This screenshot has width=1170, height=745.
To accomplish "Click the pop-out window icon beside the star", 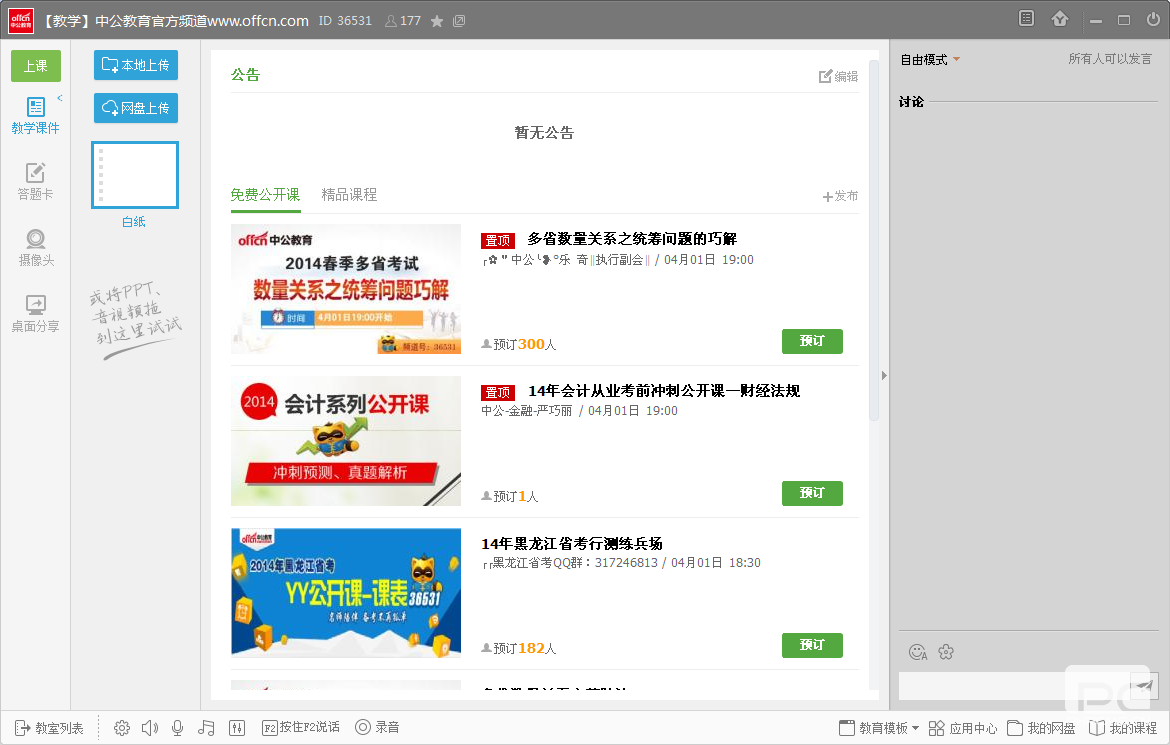I will (459, 21).
